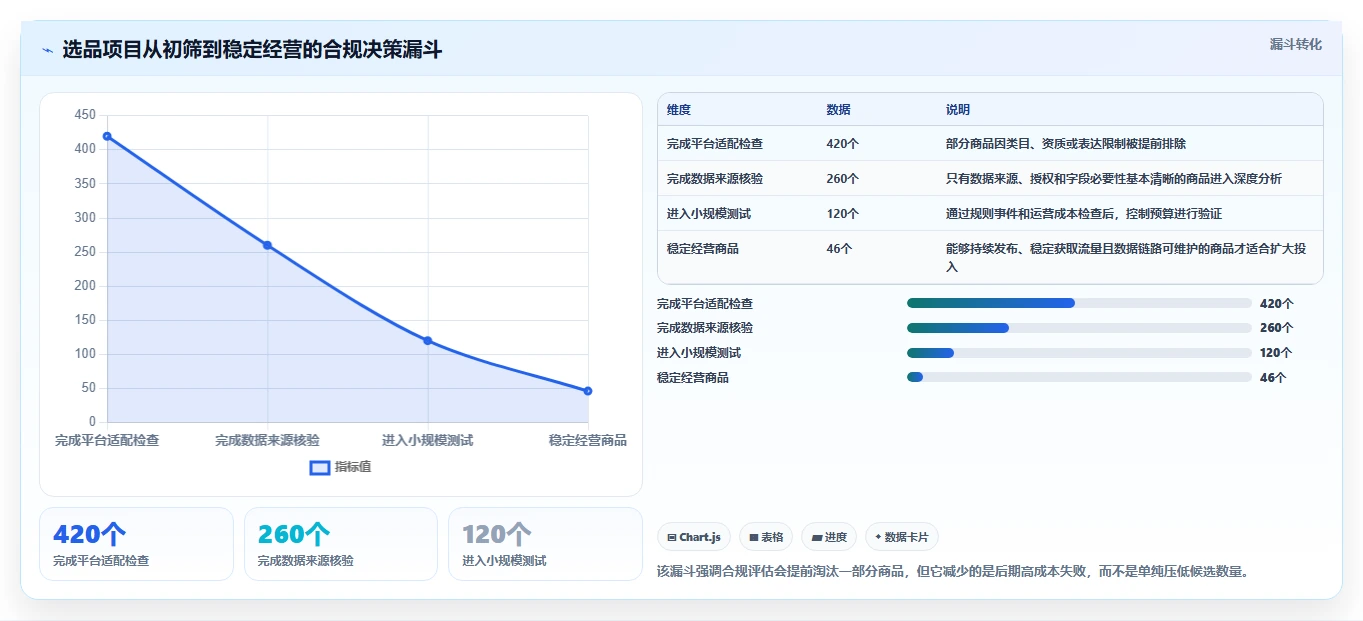Select the 表格 tag chip
This screenshot has width=1363, height=621.
coord(766,537)
